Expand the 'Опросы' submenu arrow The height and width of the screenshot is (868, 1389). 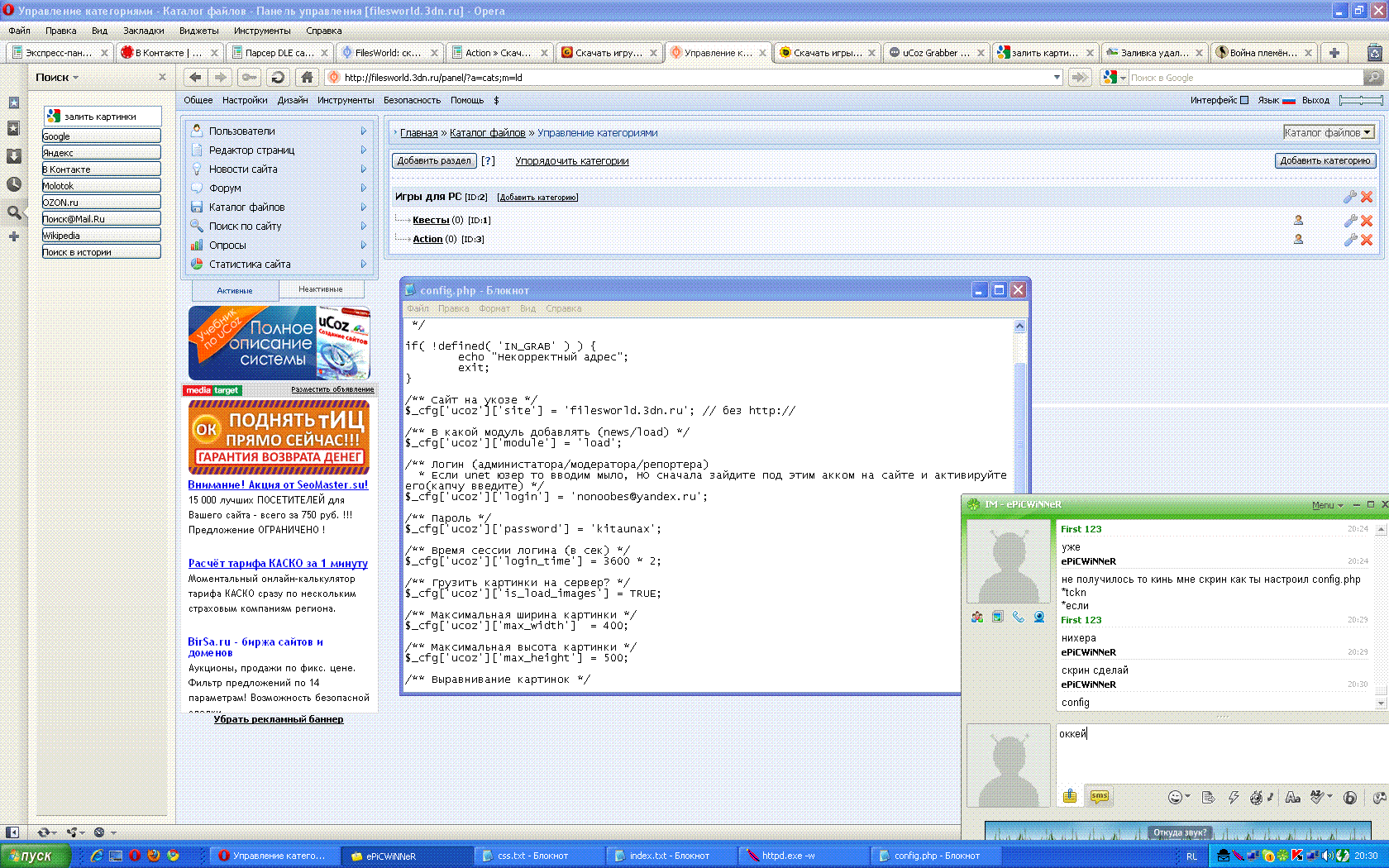(364, 245)
